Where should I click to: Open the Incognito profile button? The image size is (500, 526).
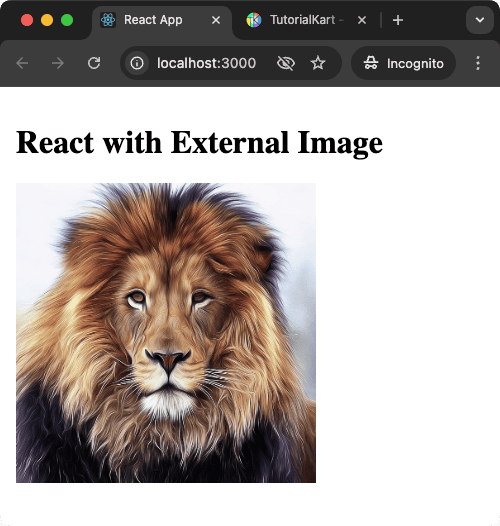(403, 63)
